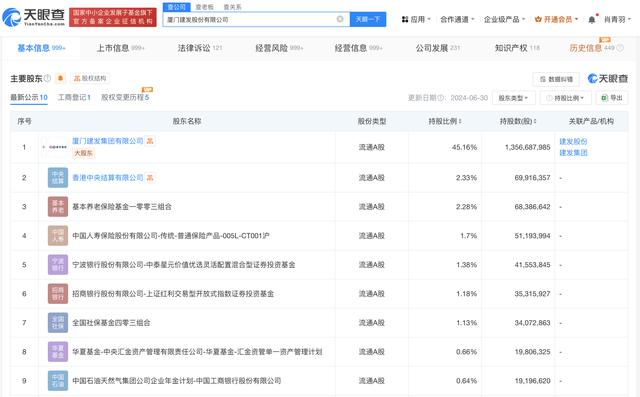Click the equity icon after 厦门建发集团有限公司
This screenshot has width=640, height=397.
(x=150, y=141)
